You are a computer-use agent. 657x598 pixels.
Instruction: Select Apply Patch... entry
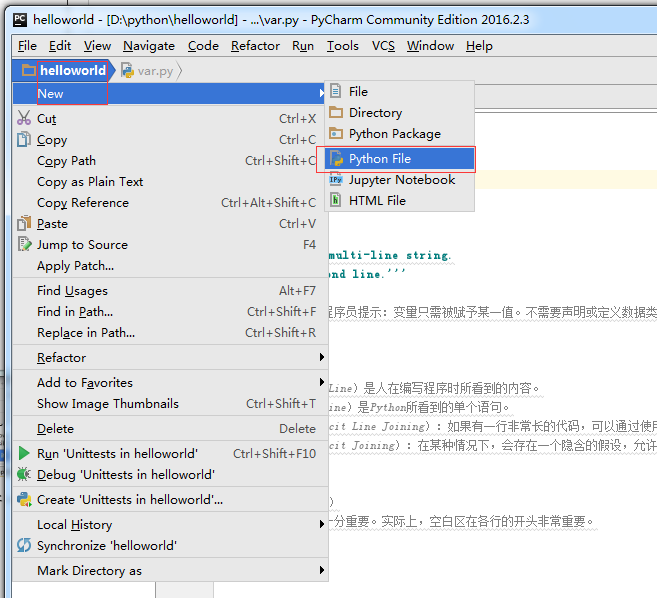(170, 265)
